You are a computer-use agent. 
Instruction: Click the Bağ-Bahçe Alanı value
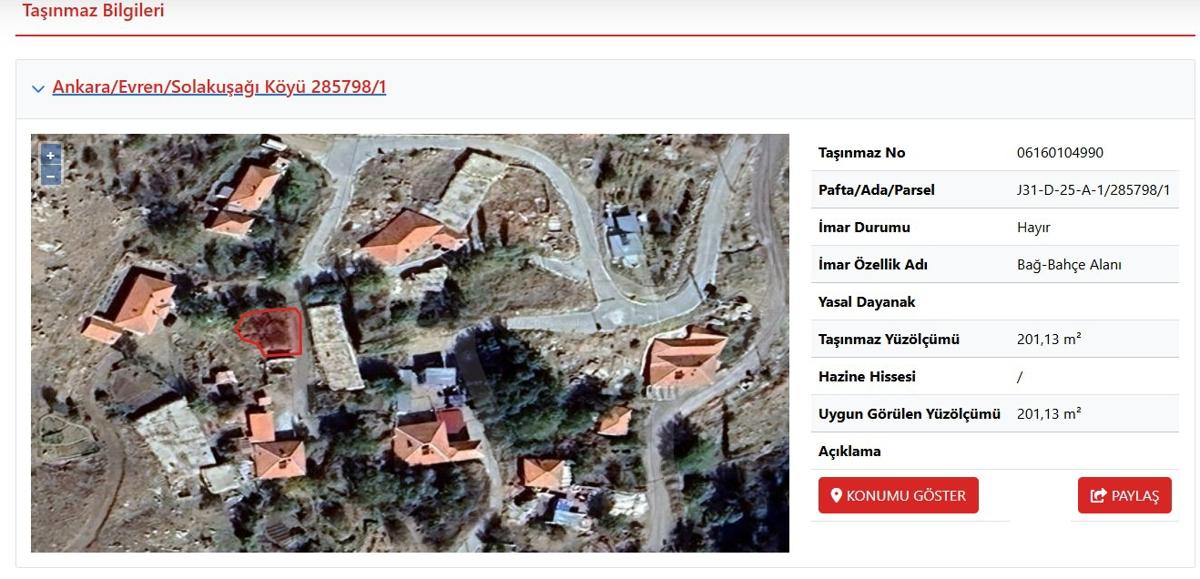click(1069, 265)
